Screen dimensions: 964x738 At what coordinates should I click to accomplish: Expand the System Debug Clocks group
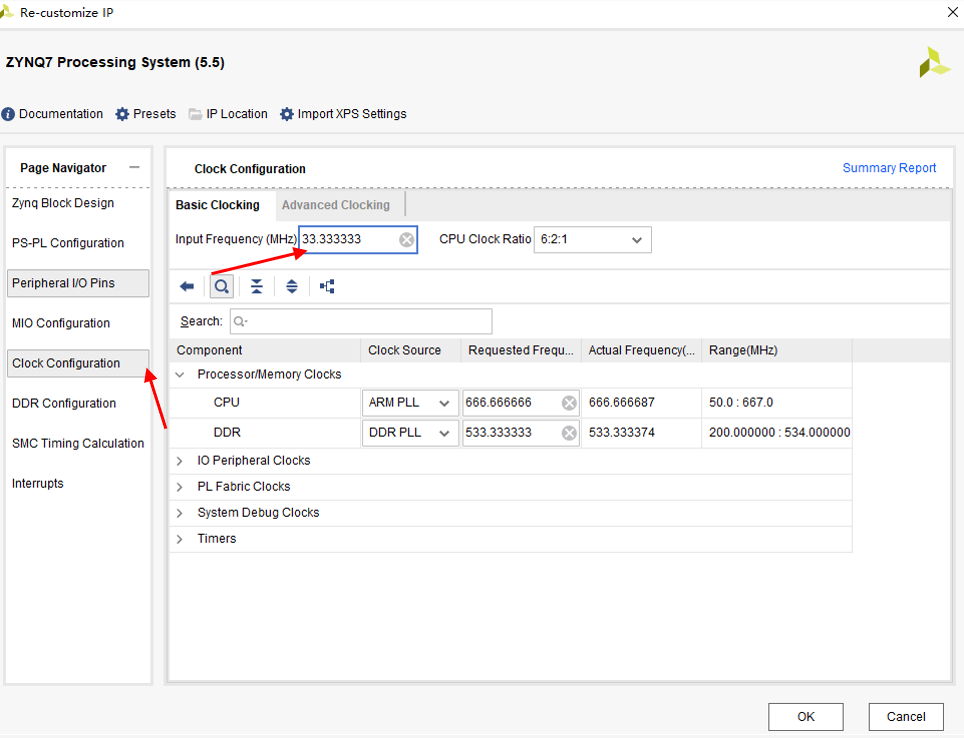(180, 513)
